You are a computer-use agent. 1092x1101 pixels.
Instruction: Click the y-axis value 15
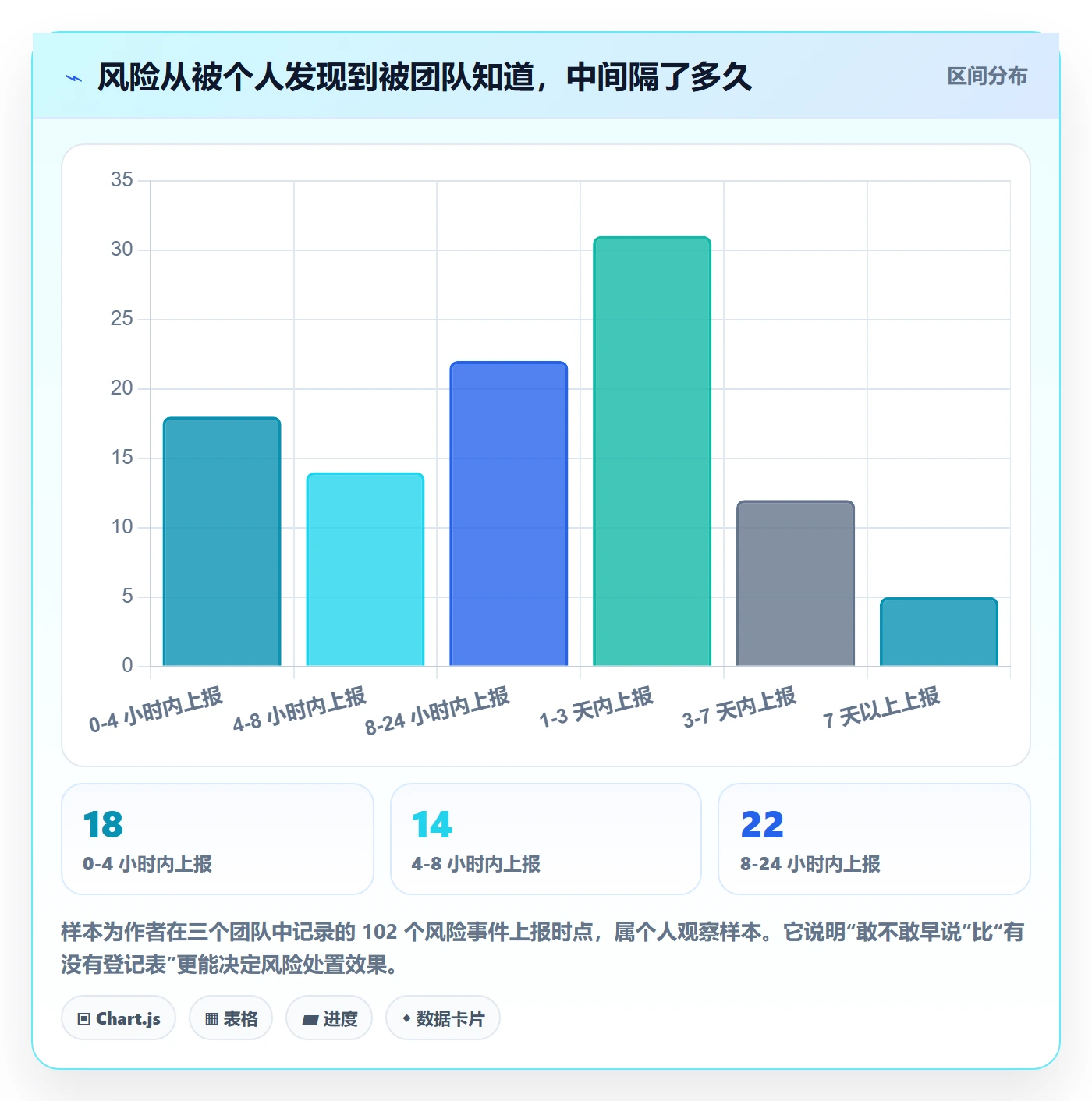point(122,458)
